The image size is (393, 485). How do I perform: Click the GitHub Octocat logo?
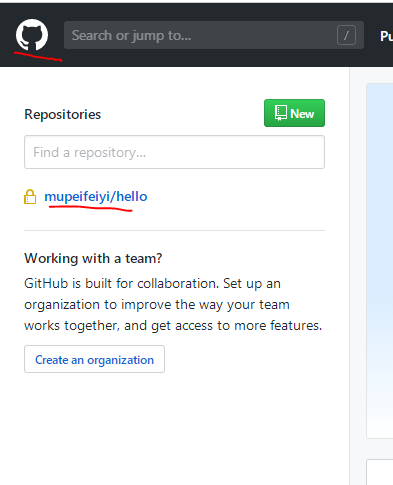pyautogui.click(x=32, y=35)
